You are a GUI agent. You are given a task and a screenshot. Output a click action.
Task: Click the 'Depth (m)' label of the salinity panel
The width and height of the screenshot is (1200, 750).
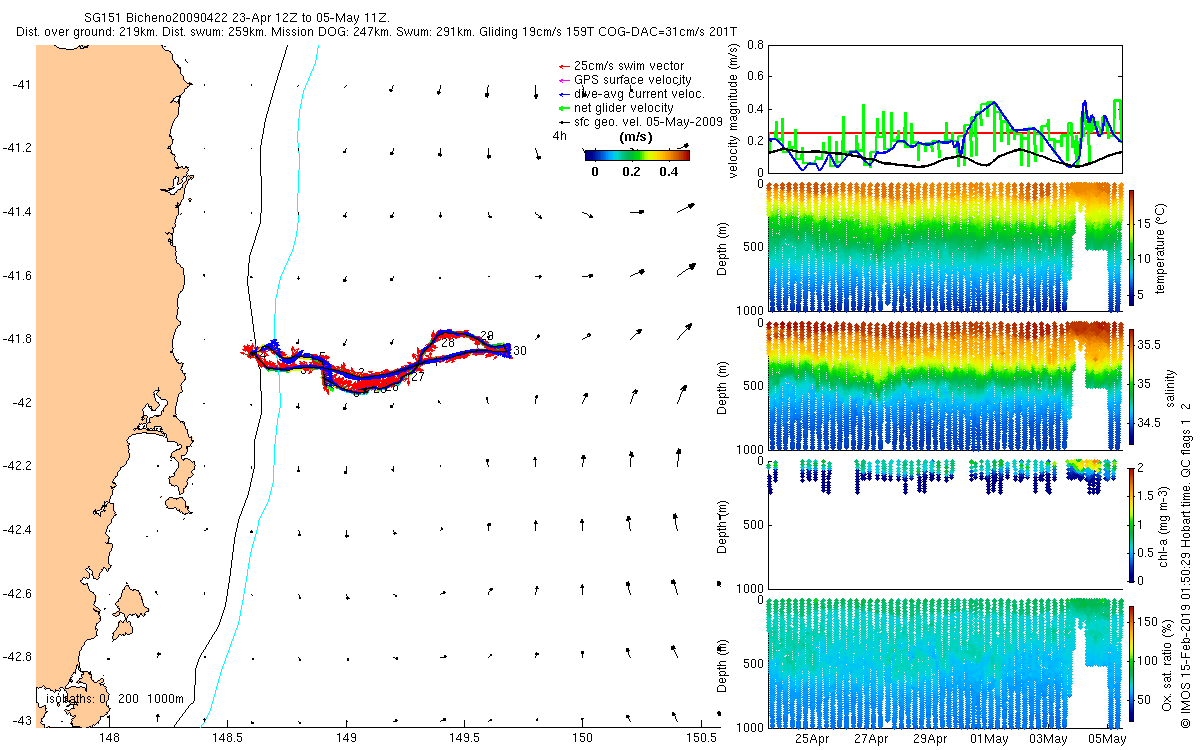pyautogui.click(x=722, y=387)
